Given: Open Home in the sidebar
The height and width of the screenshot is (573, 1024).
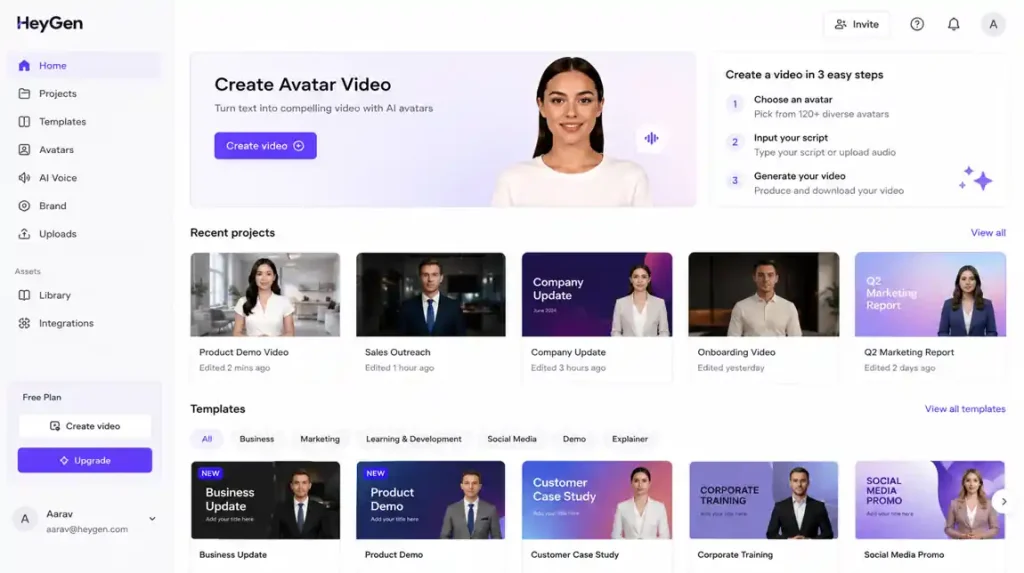Looking at the screenshot, I should pos(84,65).
